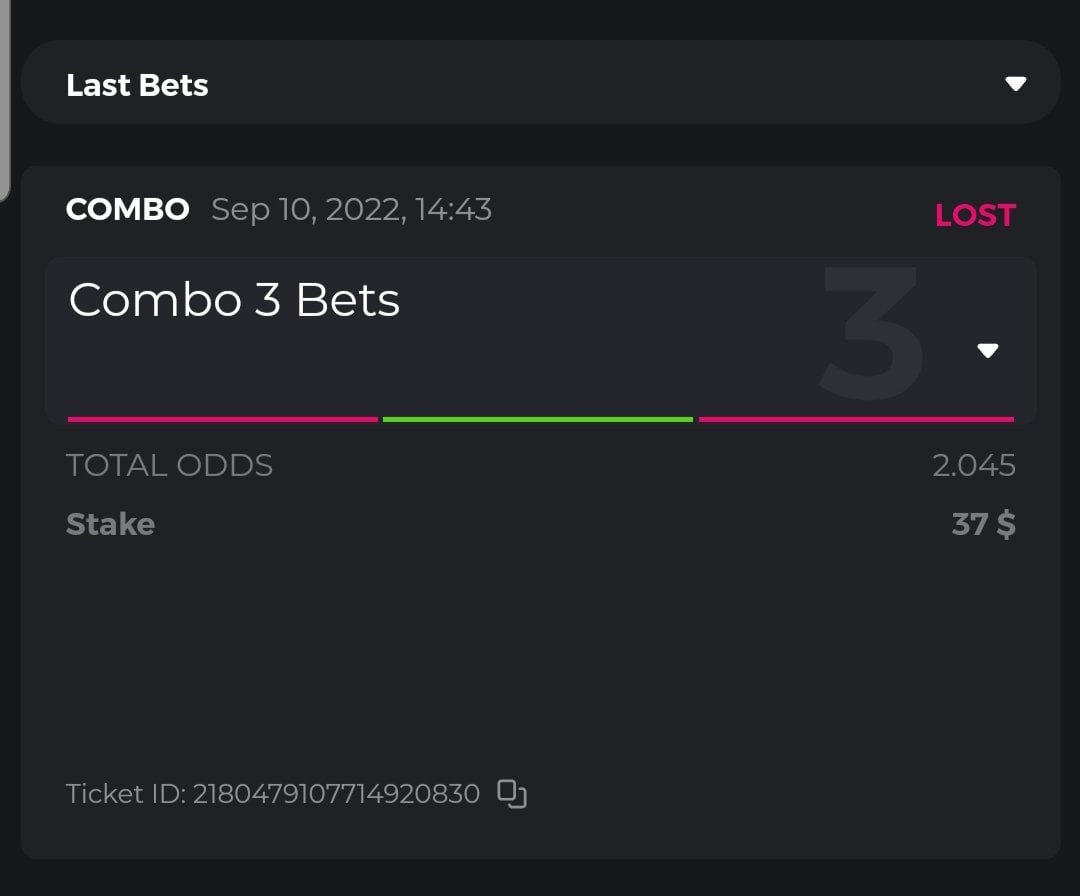The image size is (1080, 896).
Task: Click the Sep 10, 2022 timestamp
Action: [x=351, y=210]
